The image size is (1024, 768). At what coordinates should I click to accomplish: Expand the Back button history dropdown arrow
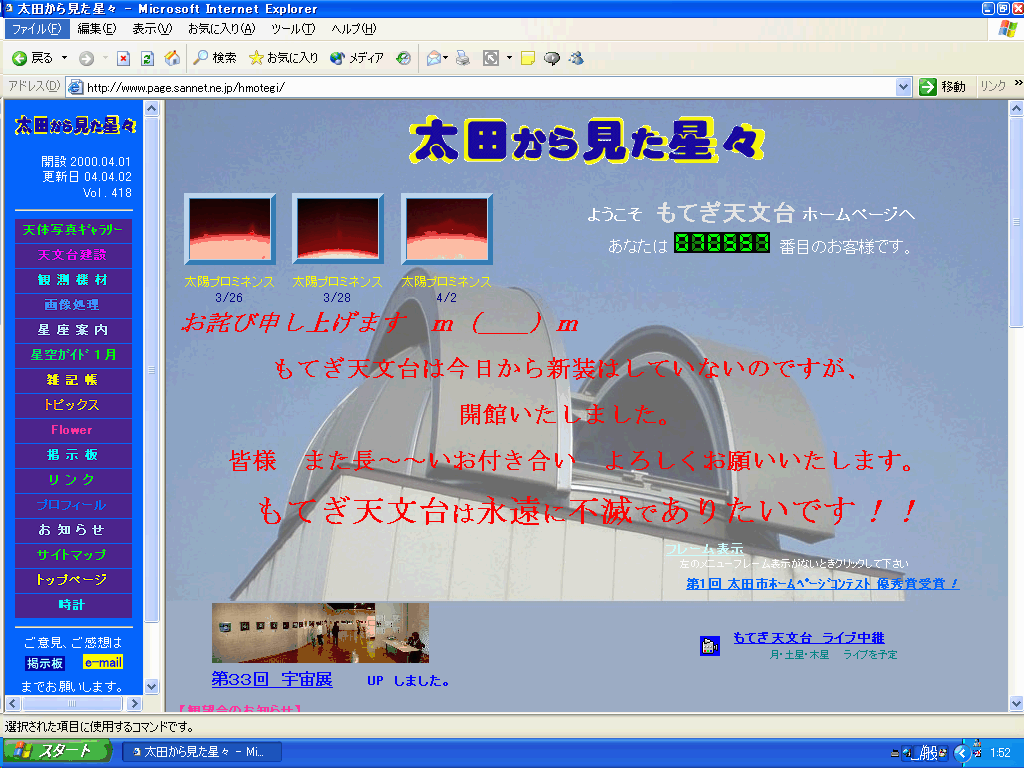(x=65, y=58)
